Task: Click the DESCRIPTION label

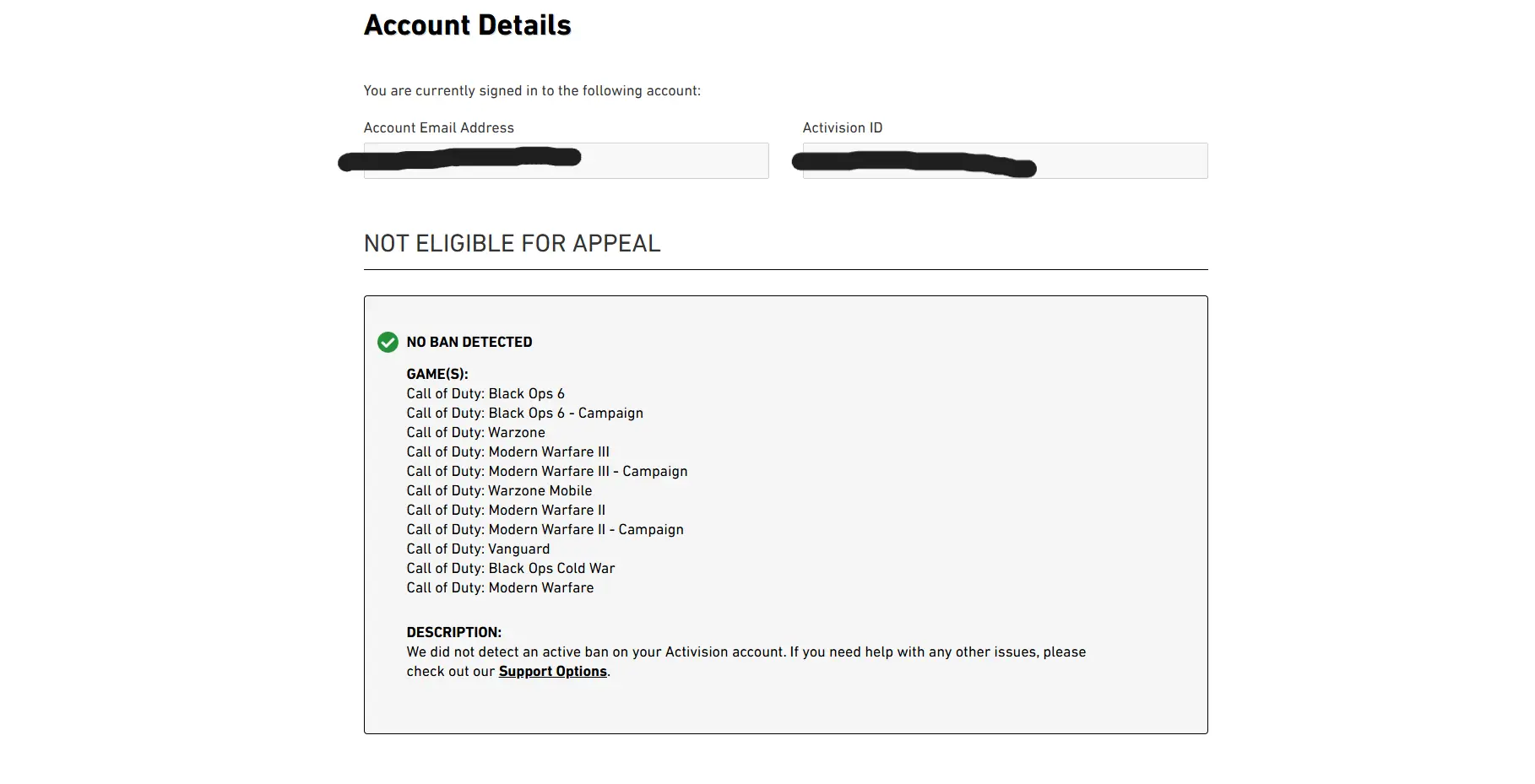Action: [x=453, y=632]
